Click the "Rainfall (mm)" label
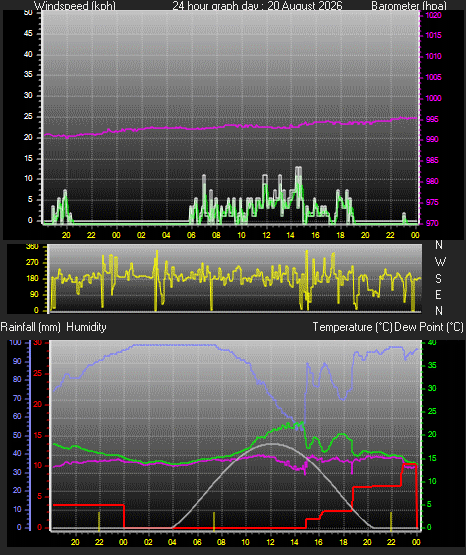 (30, 327)
